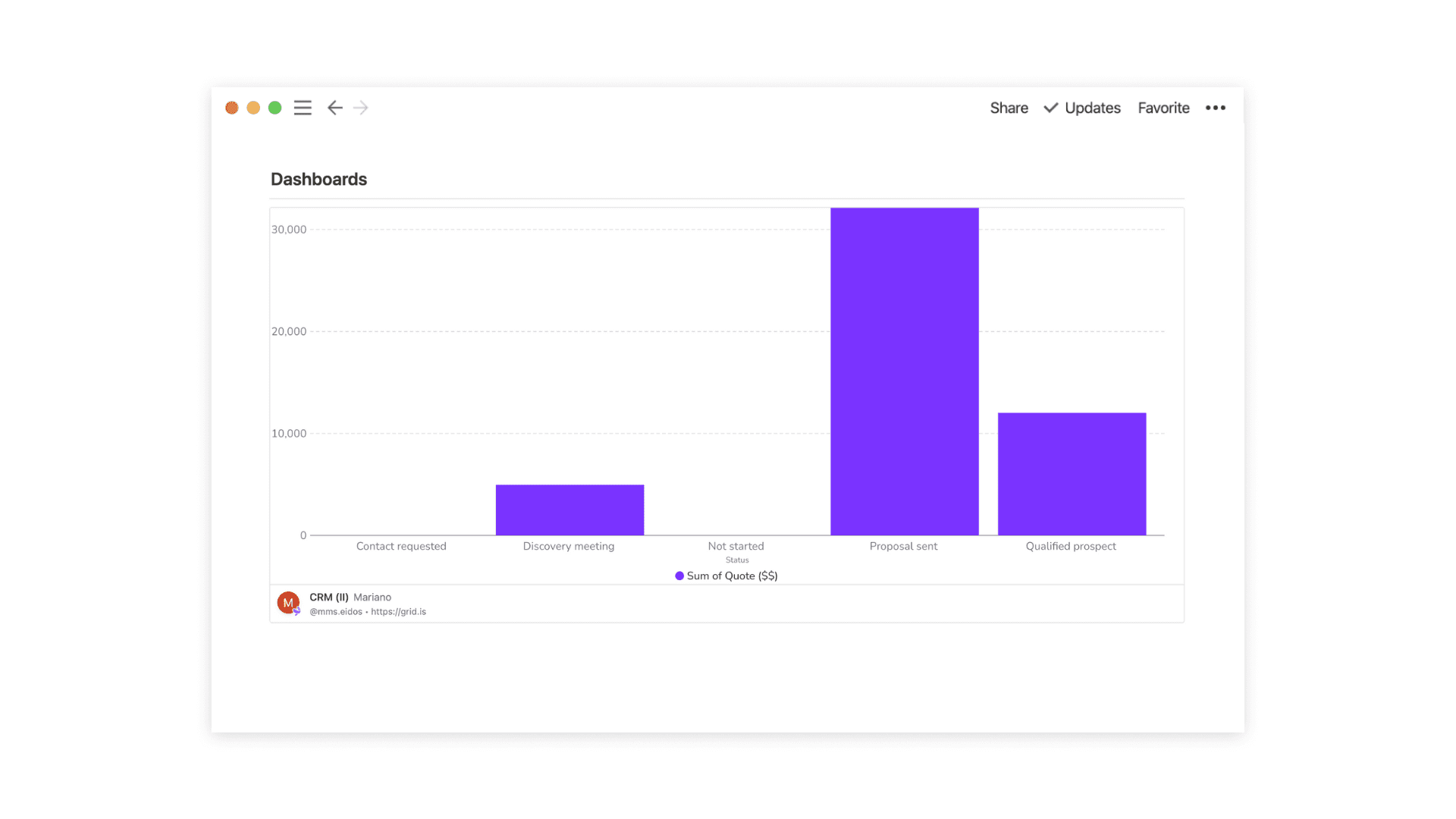Open the CRM (II) document title link
This screenshot has width=1456, height=819.
[x=328, y=598]
